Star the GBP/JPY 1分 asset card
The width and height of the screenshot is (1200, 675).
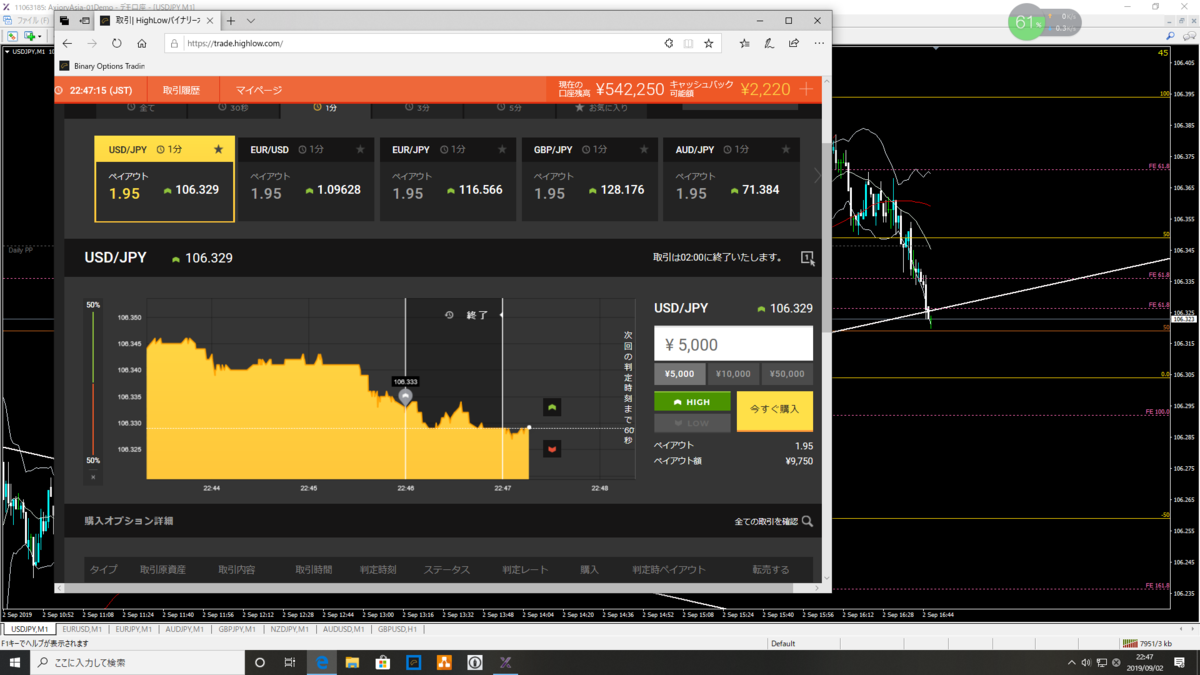644,150
